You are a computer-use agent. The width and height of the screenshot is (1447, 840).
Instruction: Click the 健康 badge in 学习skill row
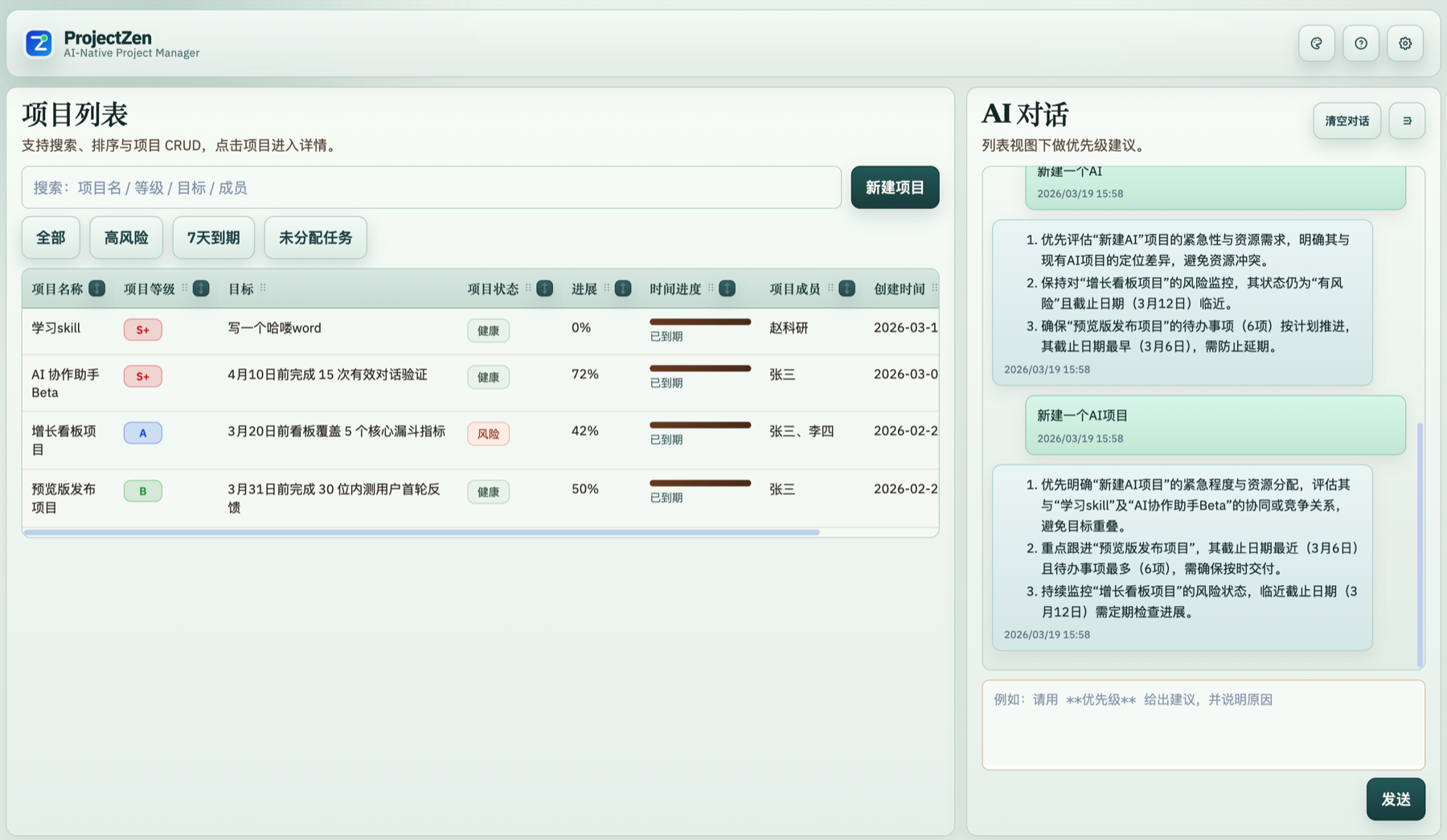point(488,330)
